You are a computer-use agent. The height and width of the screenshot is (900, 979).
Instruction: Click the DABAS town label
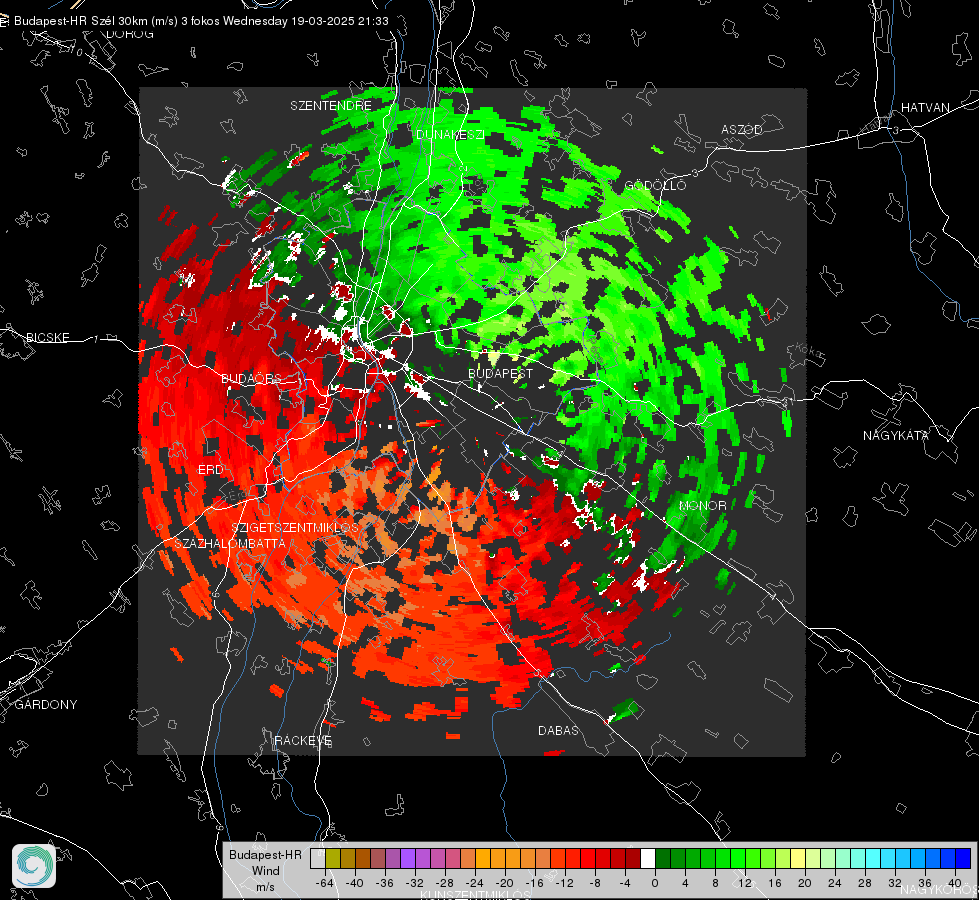coord(558,730)
